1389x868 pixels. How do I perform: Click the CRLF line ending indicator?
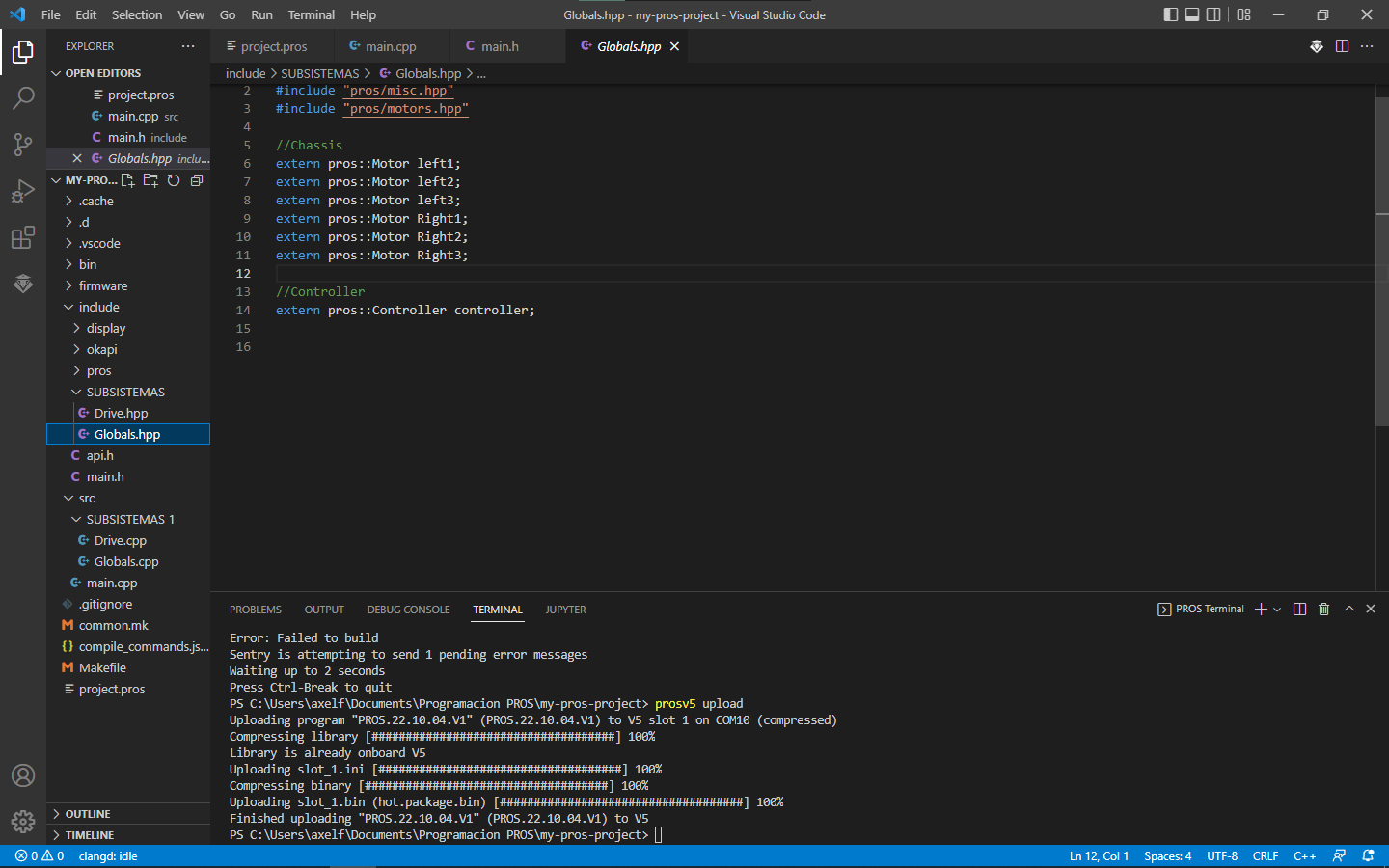coord(1265,856)
